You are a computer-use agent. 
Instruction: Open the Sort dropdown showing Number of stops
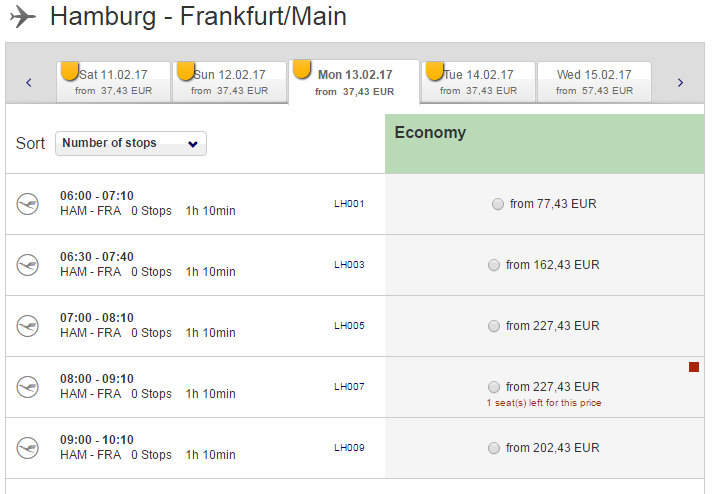click(x=131, y=143)
